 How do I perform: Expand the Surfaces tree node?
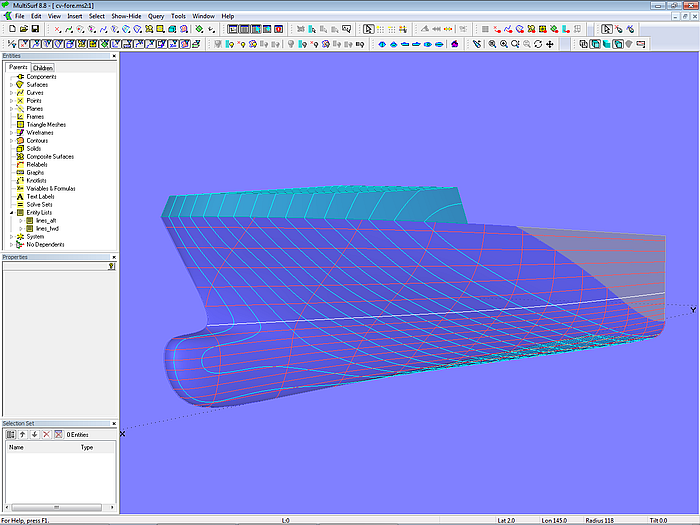(11, 85)
